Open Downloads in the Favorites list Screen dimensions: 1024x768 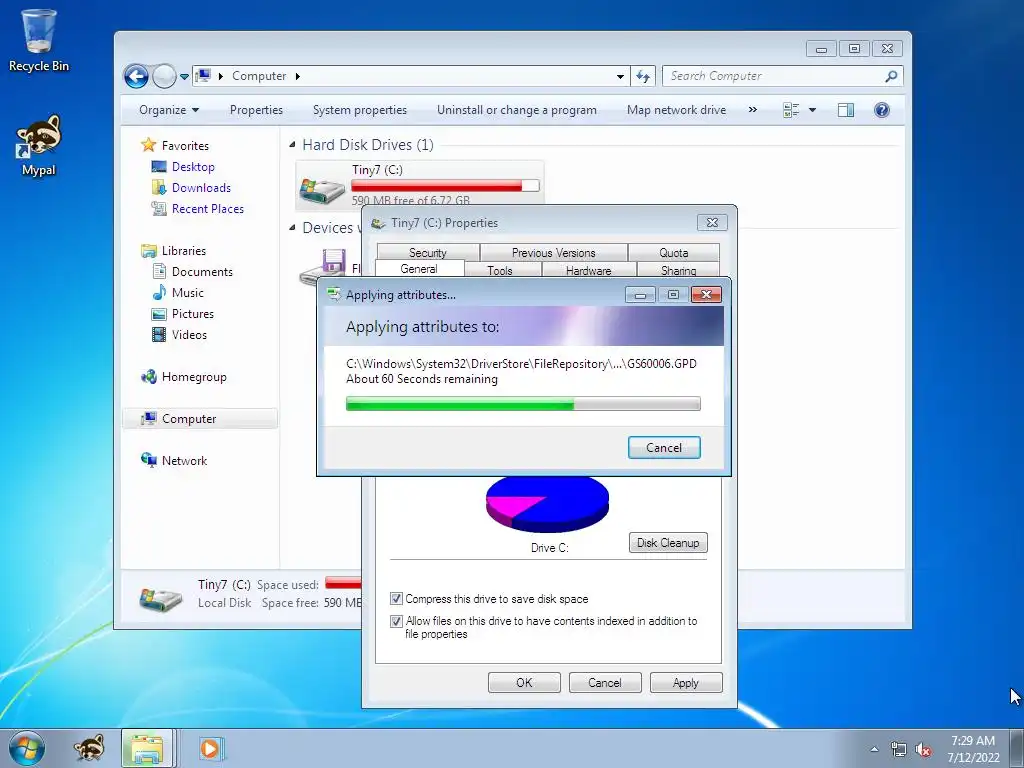tap(200, 187)
